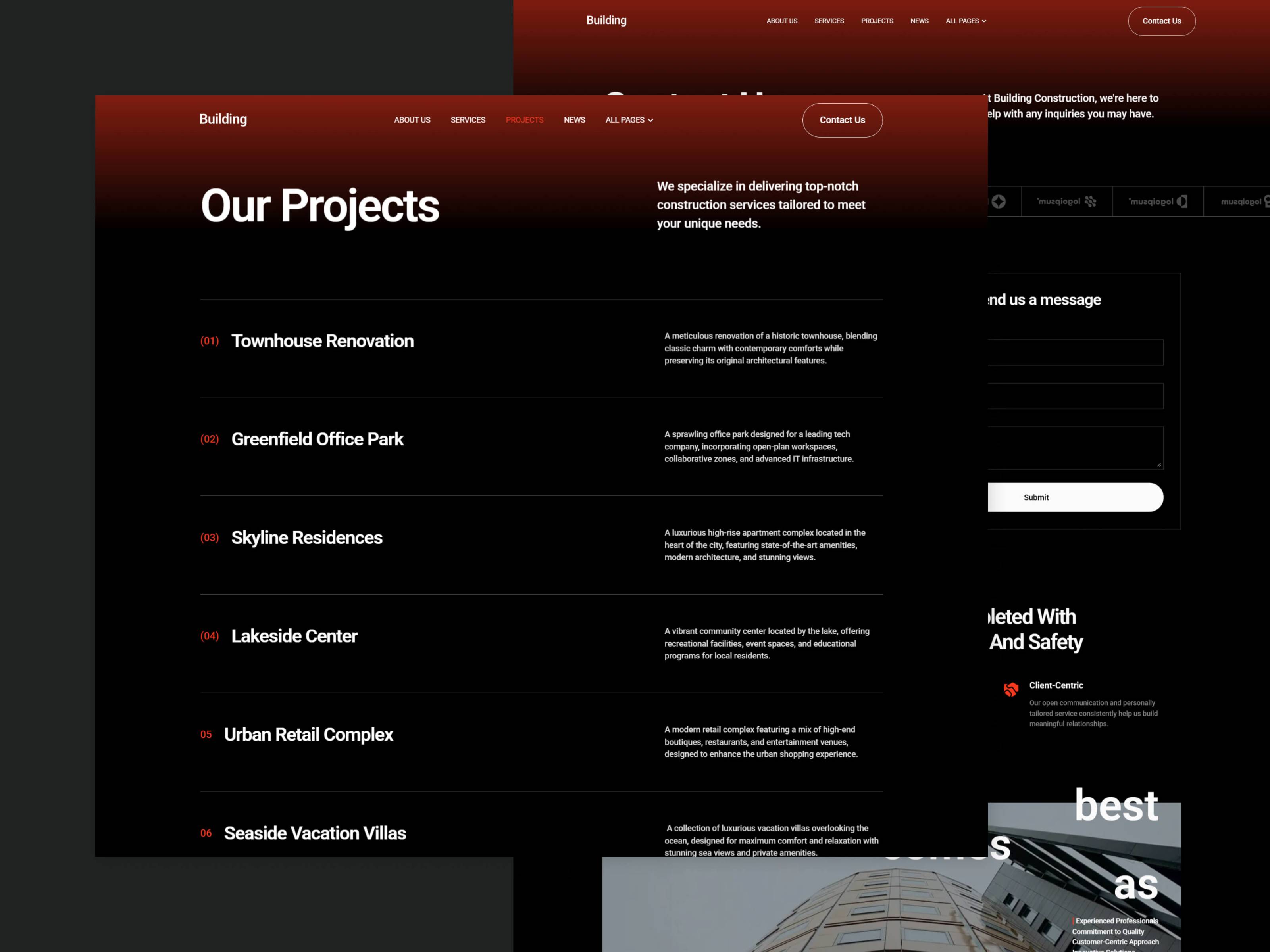Screen dimensions: 1270x952
Task: Click the (03) project number
Action: coord(210,538)
